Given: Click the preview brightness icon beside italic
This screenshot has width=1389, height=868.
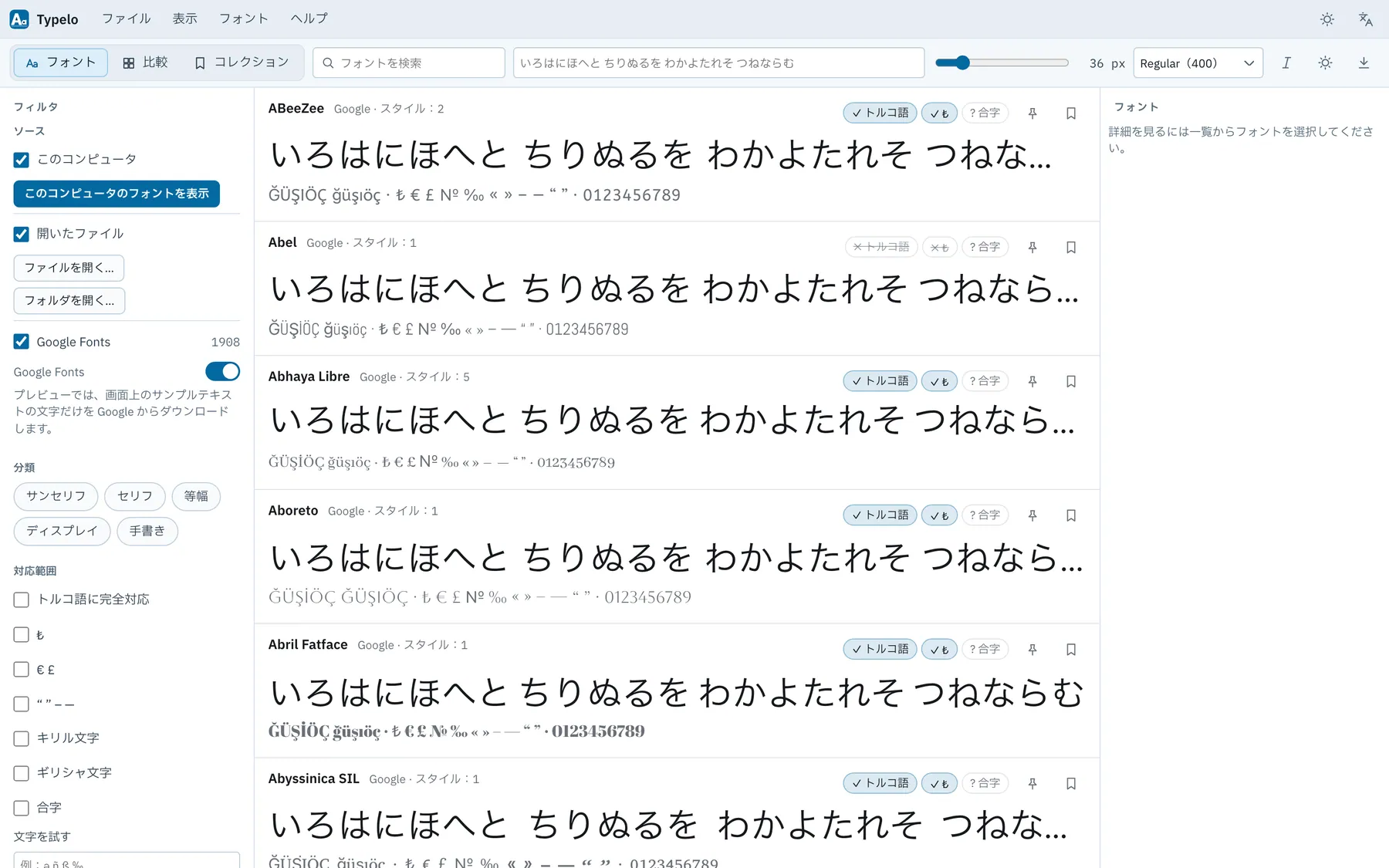Looking at the screenshot, I should click(1325, 63).
